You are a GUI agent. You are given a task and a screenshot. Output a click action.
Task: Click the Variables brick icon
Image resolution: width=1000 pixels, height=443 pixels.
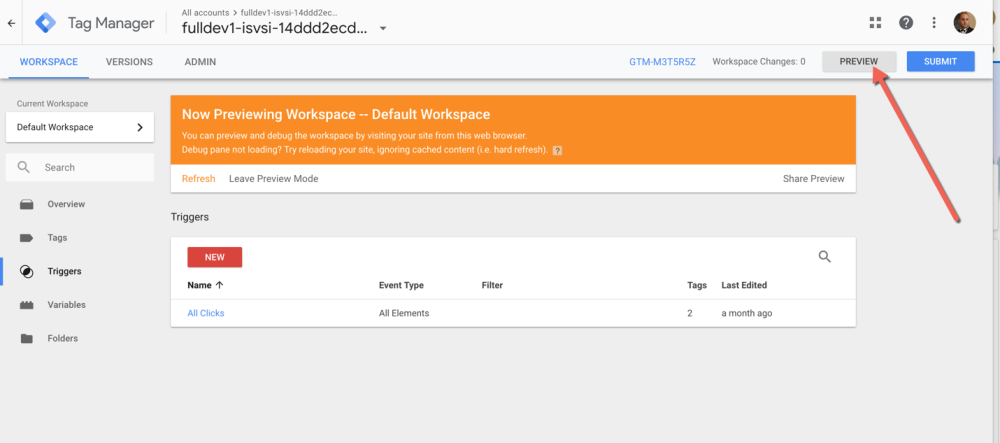pos(26,305)
